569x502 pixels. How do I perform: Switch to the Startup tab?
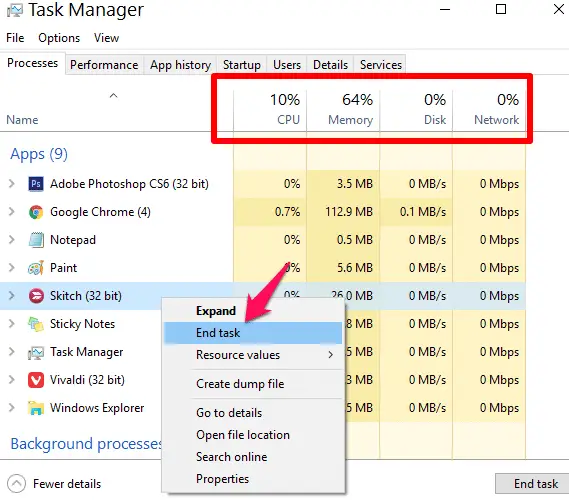point(242,65)
